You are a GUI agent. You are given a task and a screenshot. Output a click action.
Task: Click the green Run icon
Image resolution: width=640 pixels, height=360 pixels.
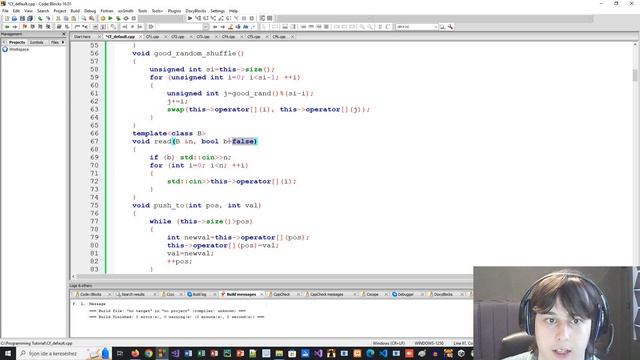tap(110, 18)
